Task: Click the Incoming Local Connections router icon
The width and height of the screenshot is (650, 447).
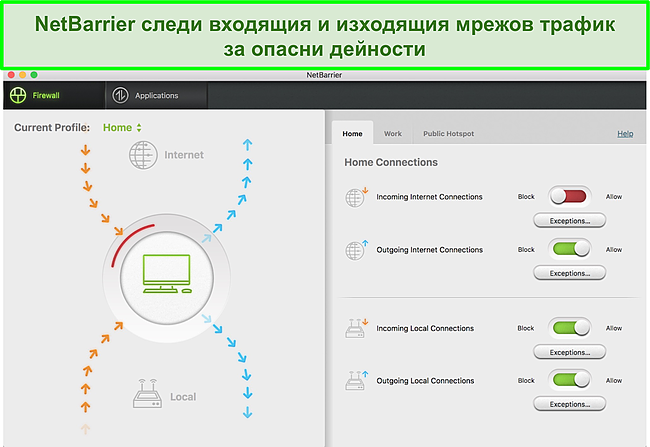Action: pyautogui.click(x=356, y=328)
